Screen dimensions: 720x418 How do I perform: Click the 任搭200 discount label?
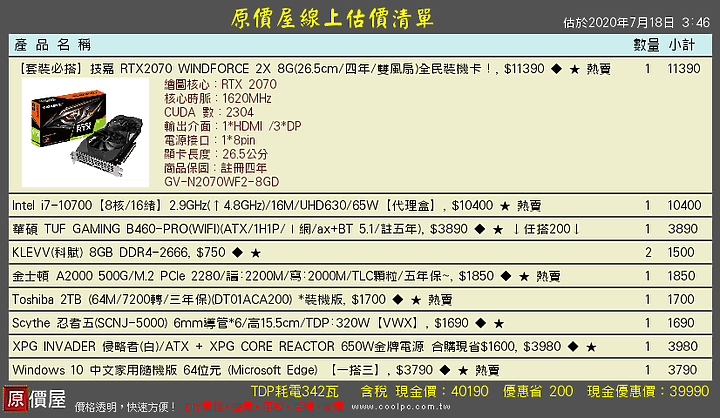tap(546, 229)
